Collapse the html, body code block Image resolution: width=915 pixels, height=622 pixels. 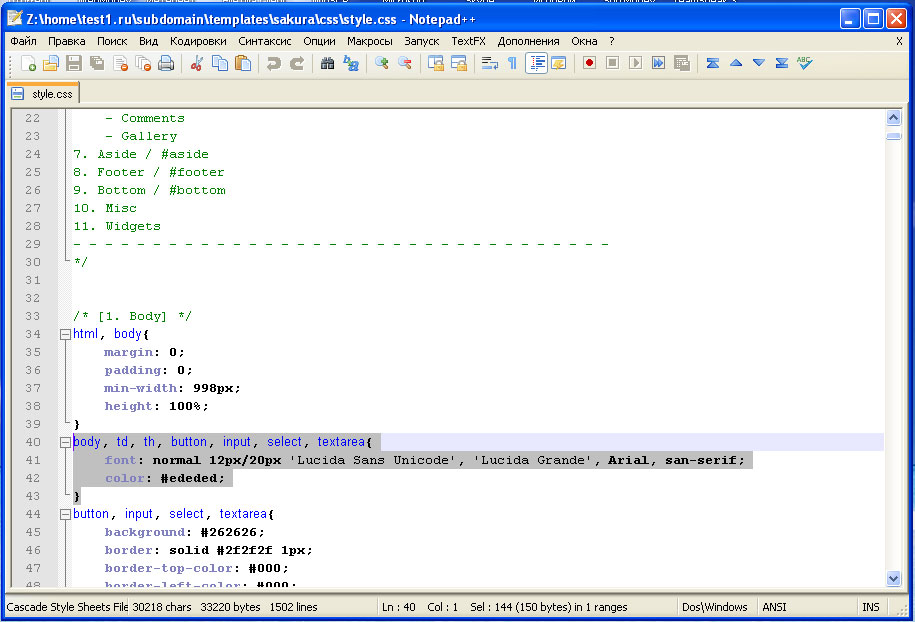(65, 334)
